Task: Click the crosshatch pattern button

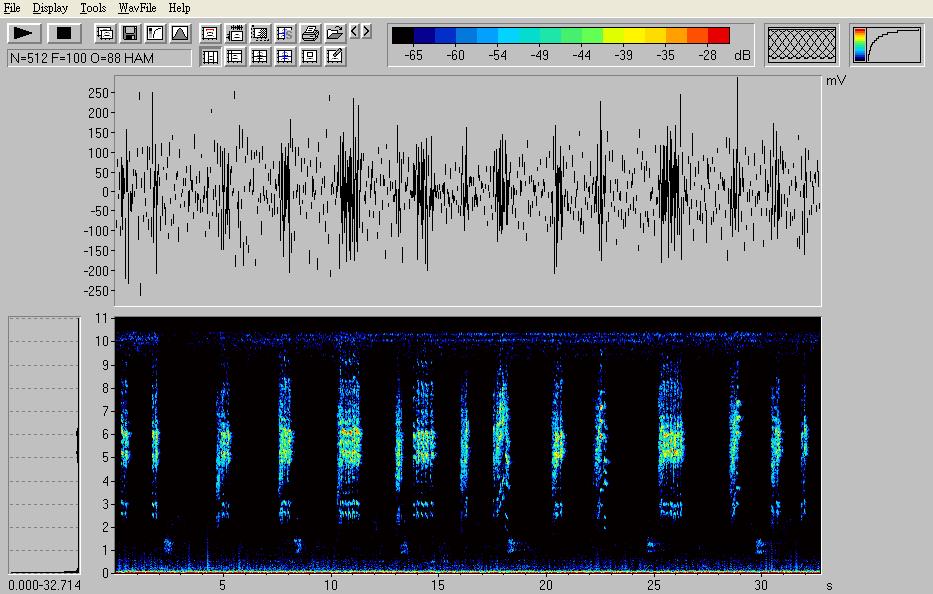Action: (x=802, y=45)
